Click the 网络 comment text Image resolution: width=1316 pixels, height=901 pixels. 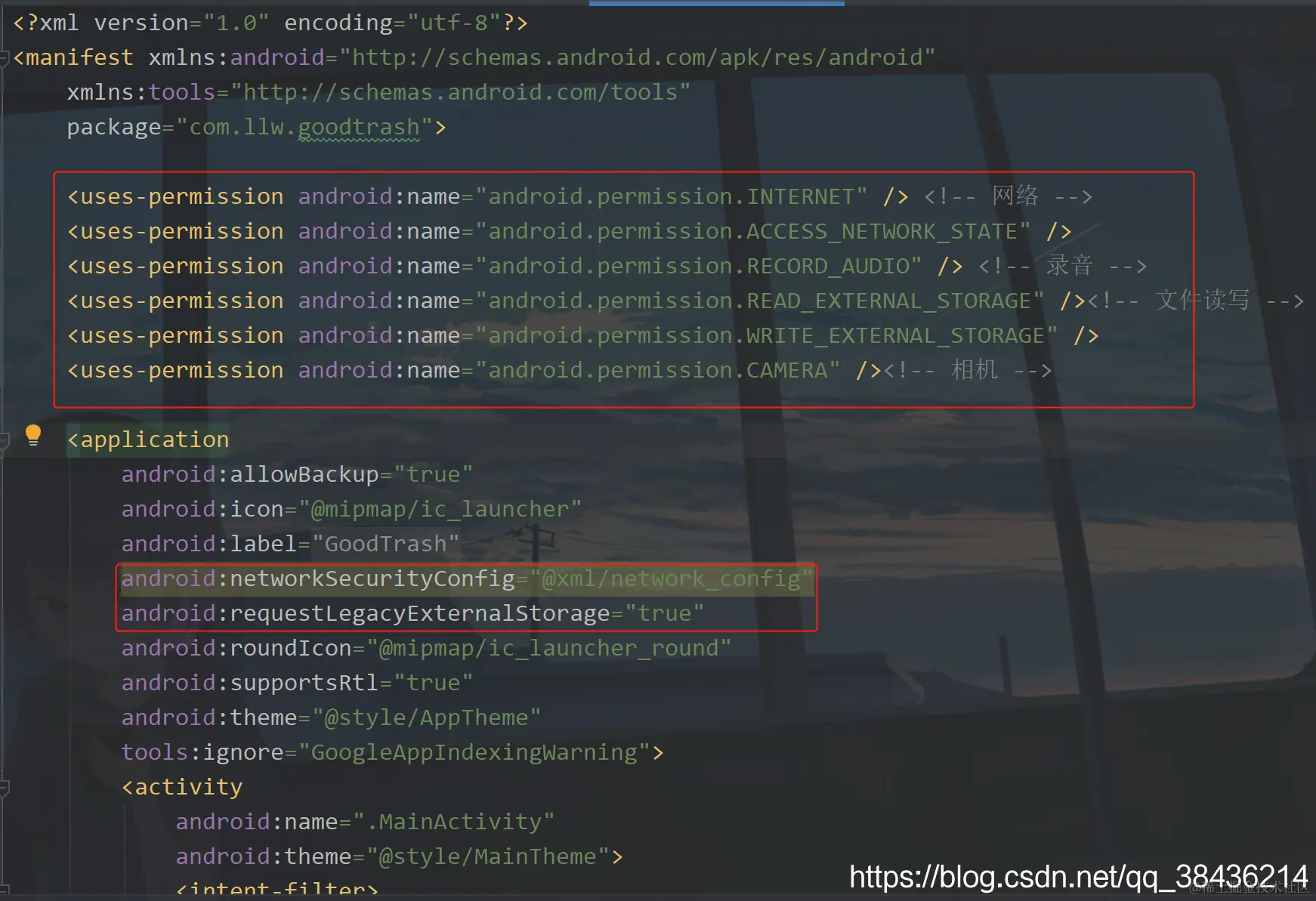[1015, 196]
